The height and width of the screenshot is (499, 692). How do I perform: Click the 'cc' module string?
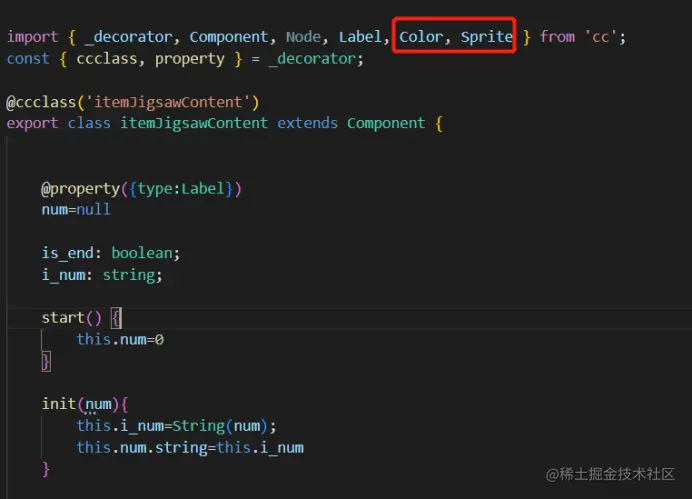605,37
